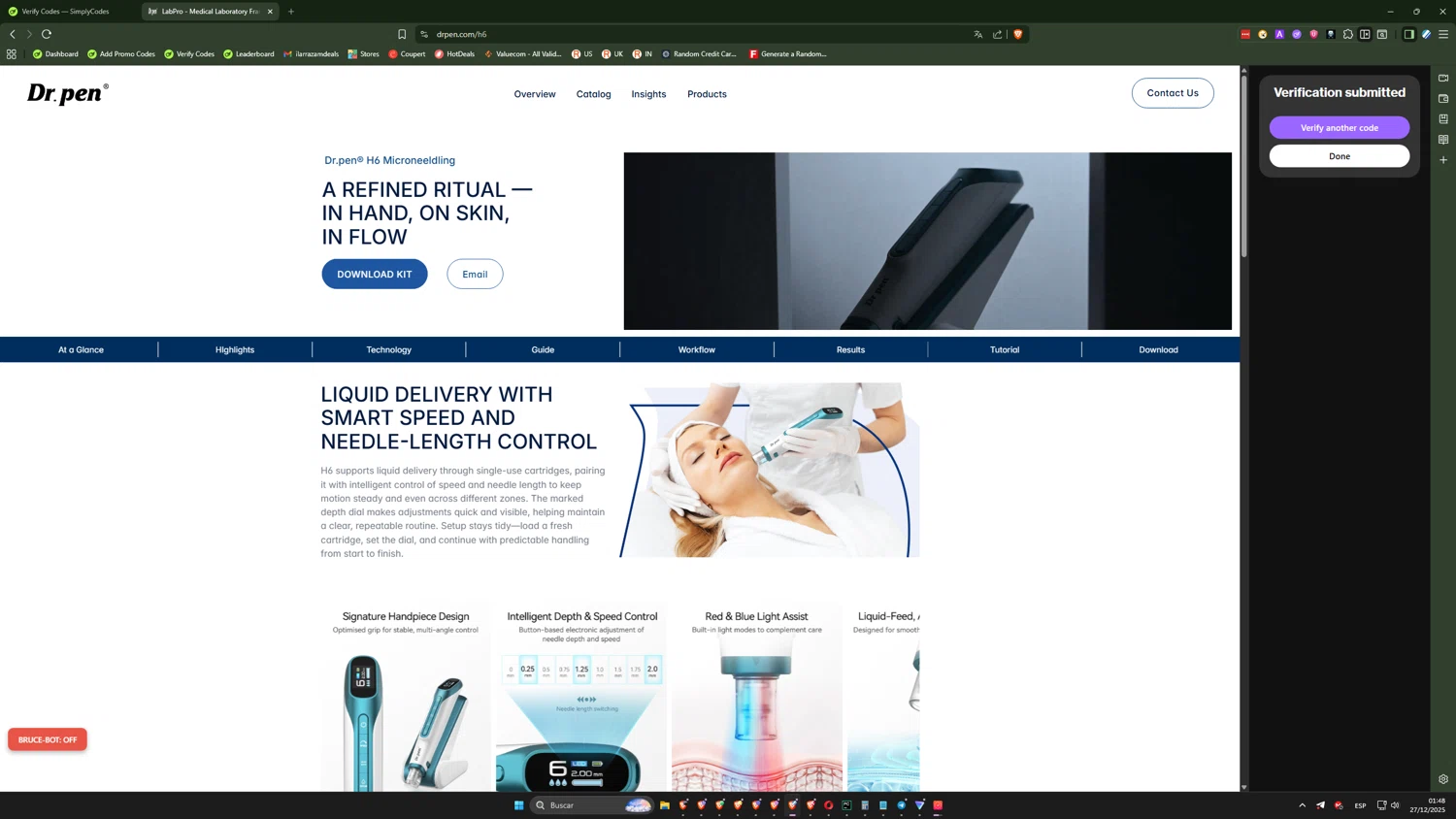This screenshot has height=819, width=1456.
Task: Jump to Download section in blue bar
Action: click(x=1158, y=349)
